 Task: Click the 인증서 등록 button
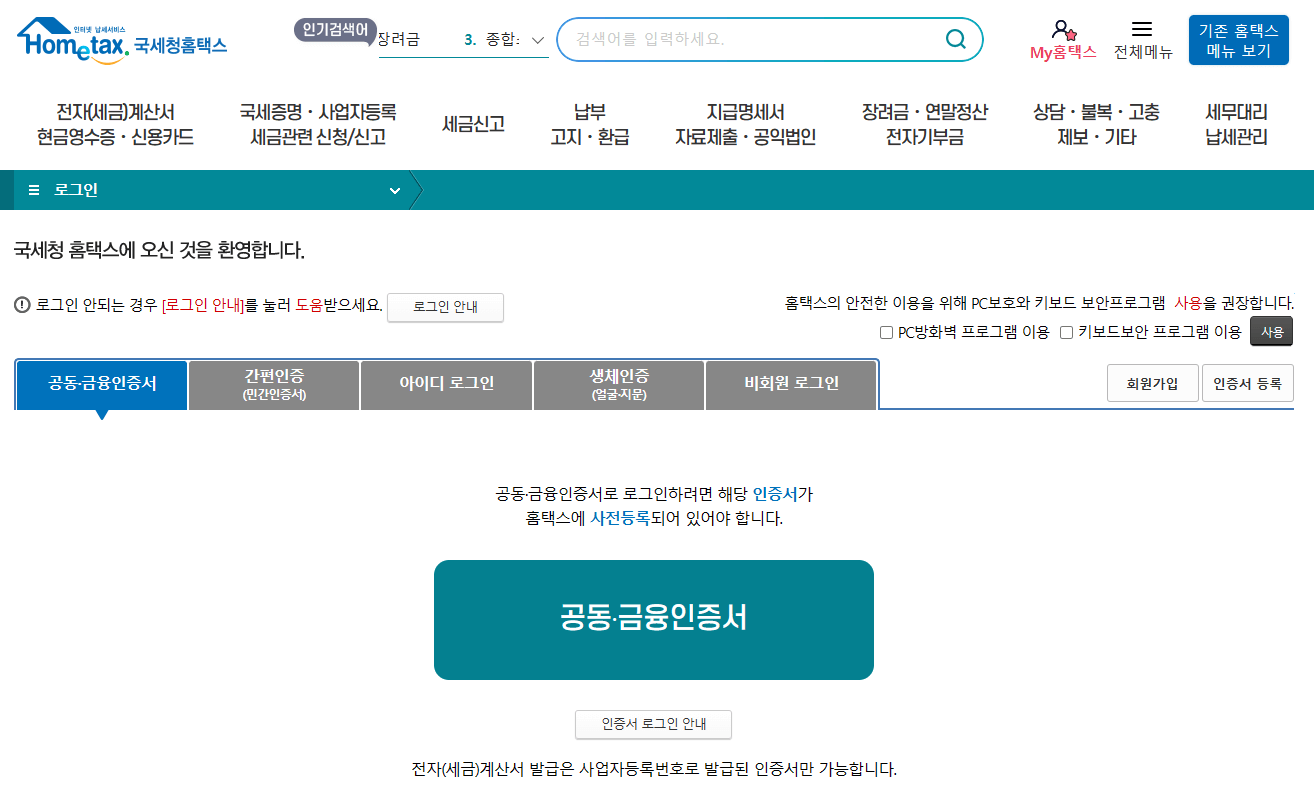pos(1247,382)
